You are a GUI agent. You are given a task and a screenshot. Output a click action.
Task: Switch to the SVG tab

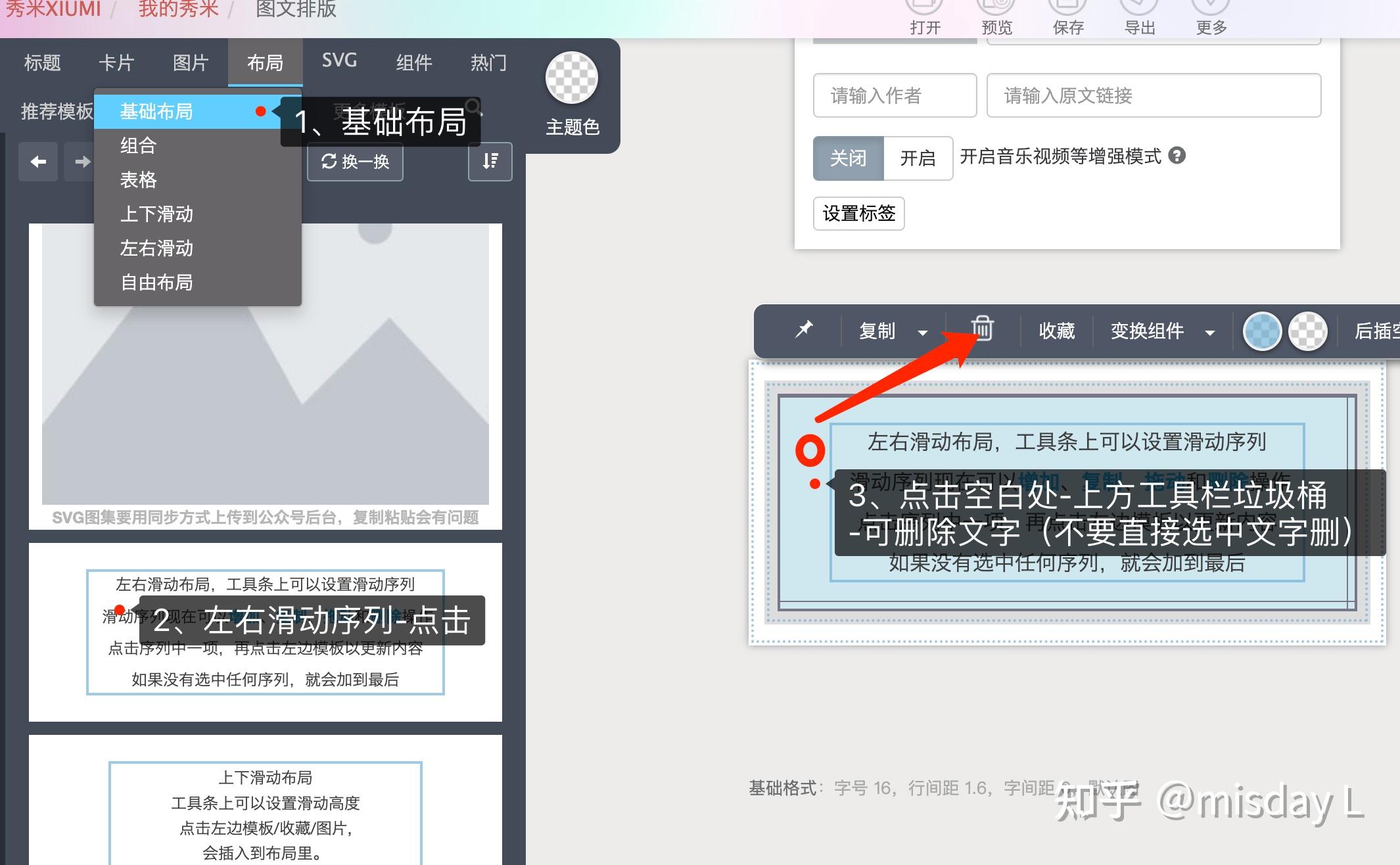[x=339, y=61]
